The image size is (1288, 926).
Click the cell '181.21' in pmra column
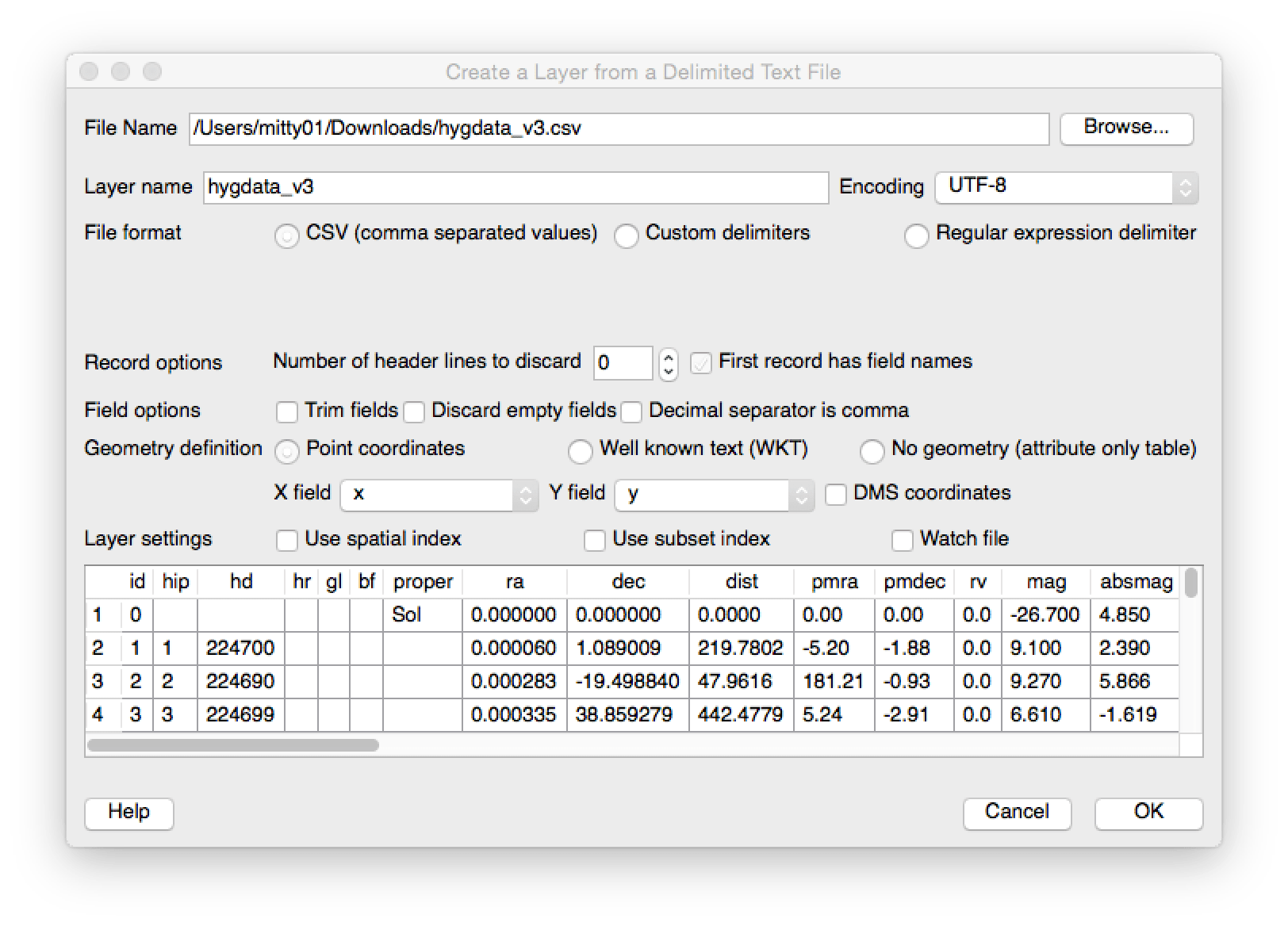coord(834,682)
